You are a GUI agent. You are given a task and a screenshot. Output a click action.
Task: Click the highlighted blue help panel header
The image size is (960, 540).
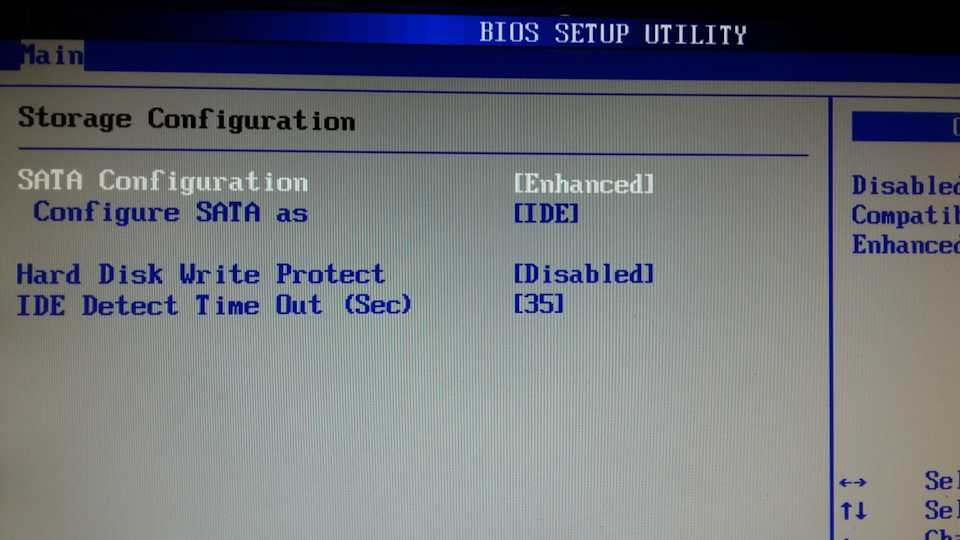click(906, 126)
